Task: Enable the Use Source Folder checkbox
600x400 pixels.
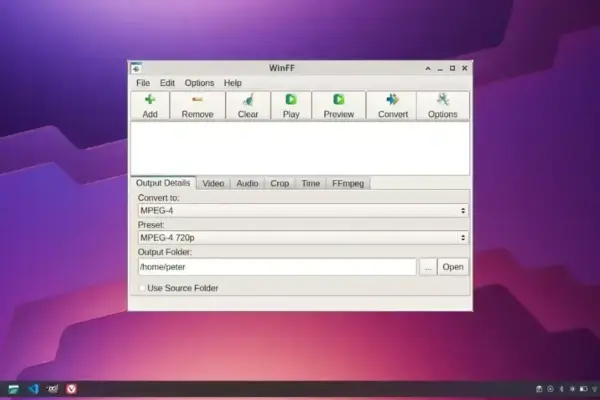Action: point(142,288)
